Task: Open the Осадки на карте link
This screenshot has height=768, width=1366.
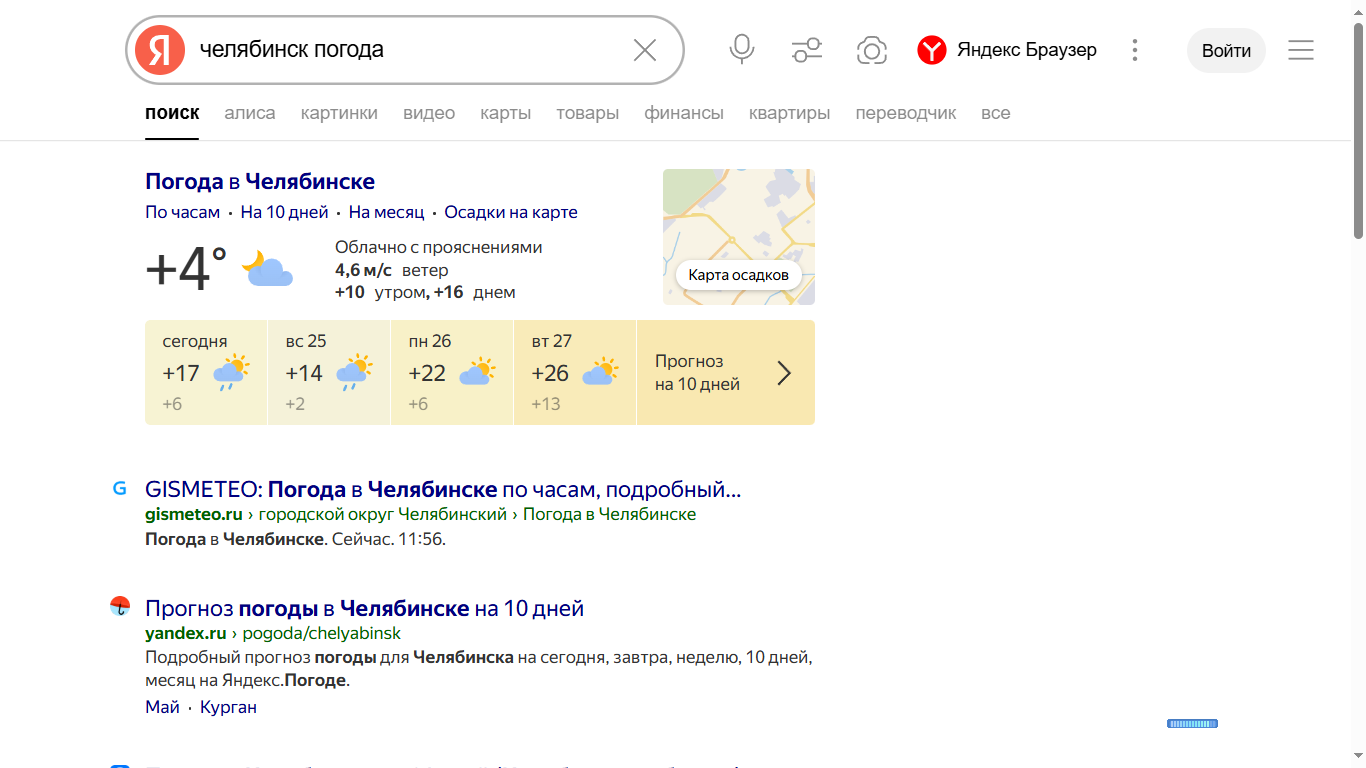Action: point(511,212)
